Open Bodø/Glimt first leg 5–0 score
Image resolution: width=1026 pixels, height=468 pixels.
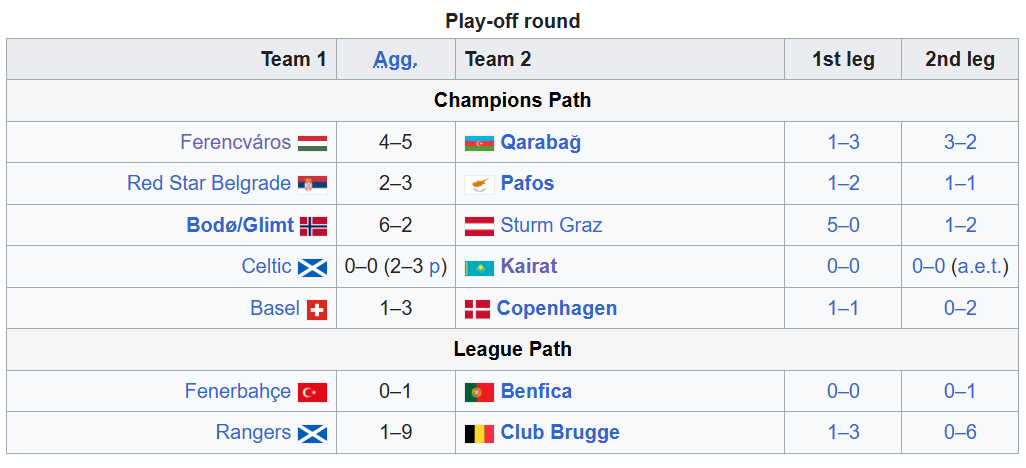click(843, 225)
